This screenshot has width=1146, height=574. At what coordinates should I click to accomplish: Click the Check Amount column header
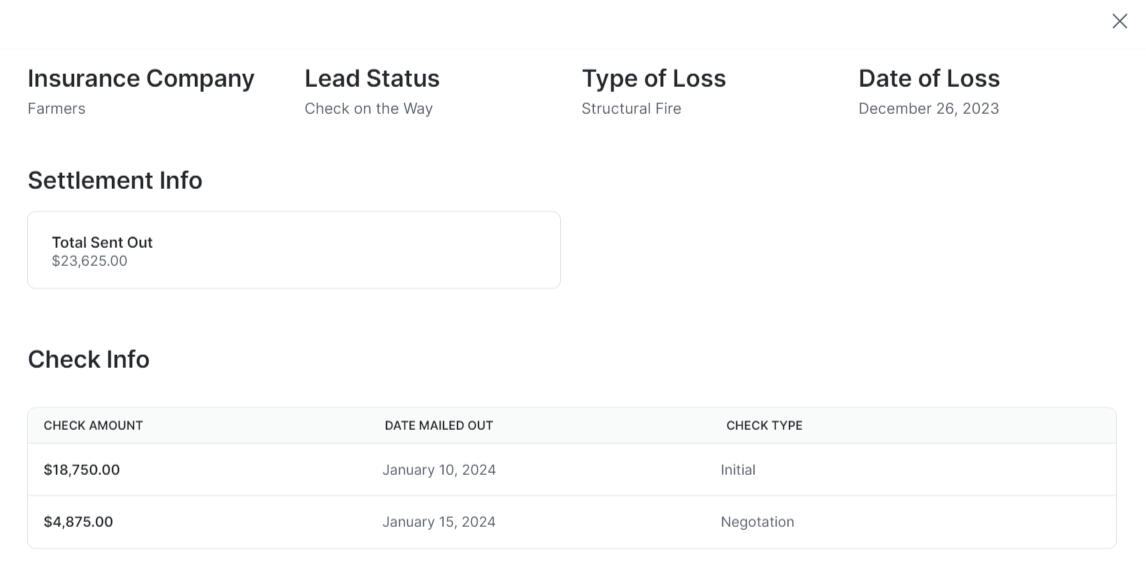point(93,425)
